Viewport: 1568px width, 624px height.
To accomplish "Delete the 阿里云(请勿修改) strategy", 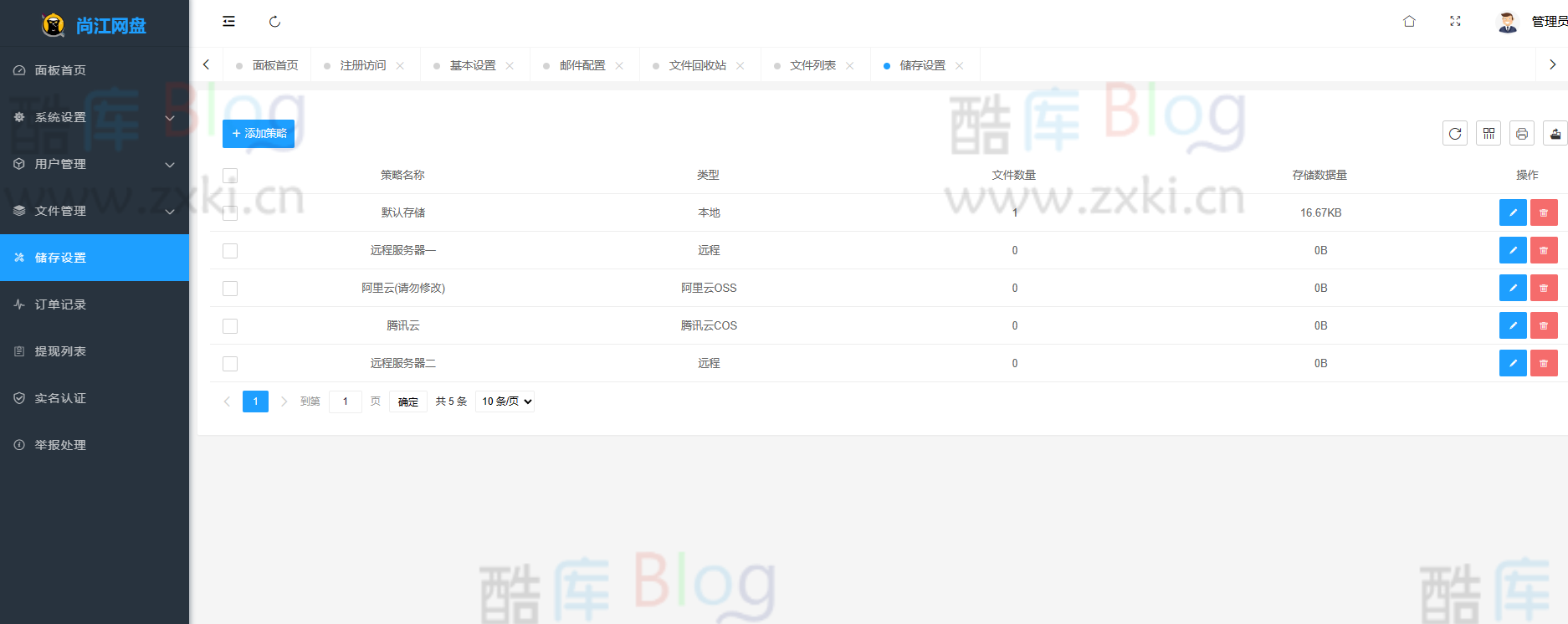I will click(x=1544, y=288).
